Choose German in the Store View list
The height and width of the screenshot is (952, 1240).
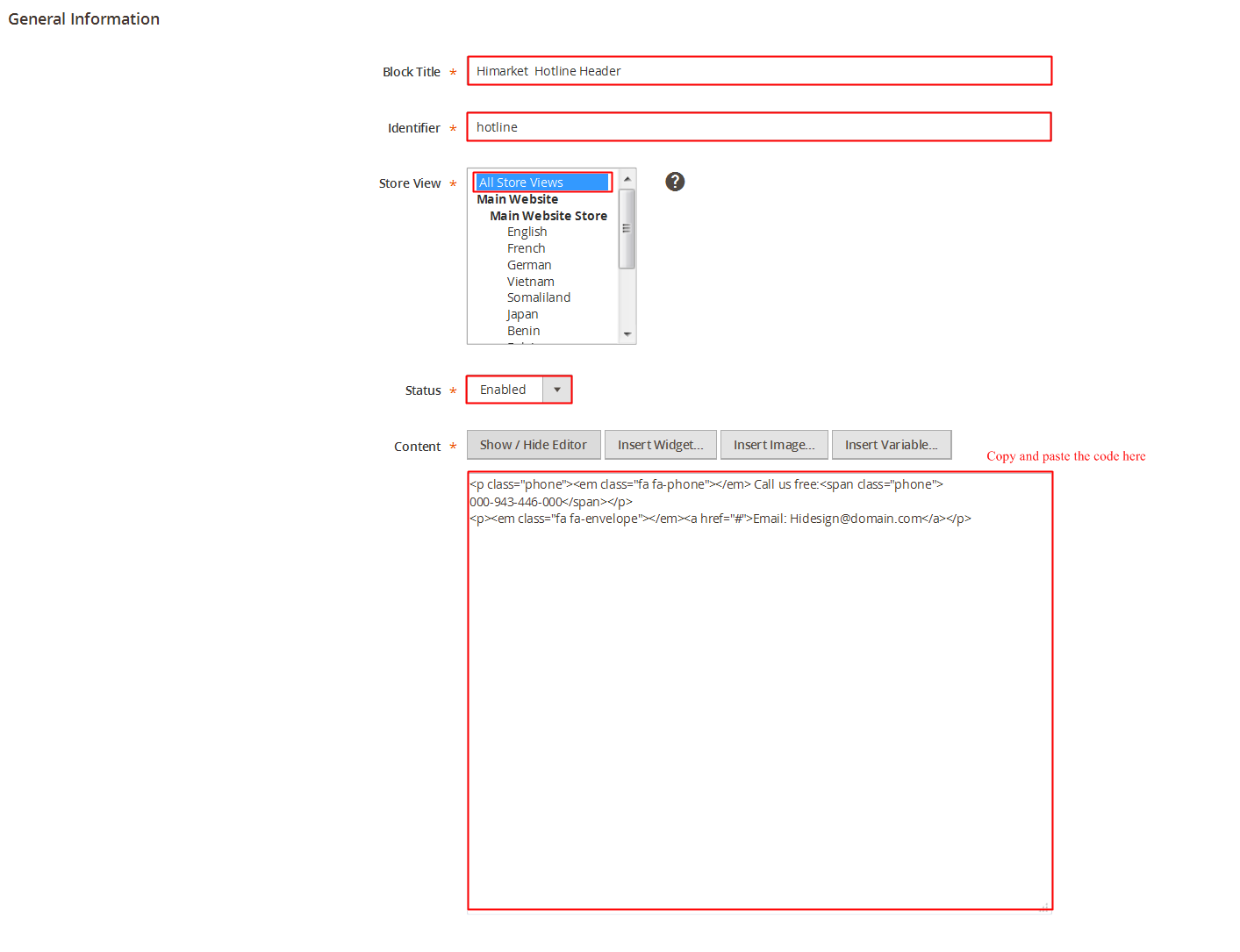point(529,265)
